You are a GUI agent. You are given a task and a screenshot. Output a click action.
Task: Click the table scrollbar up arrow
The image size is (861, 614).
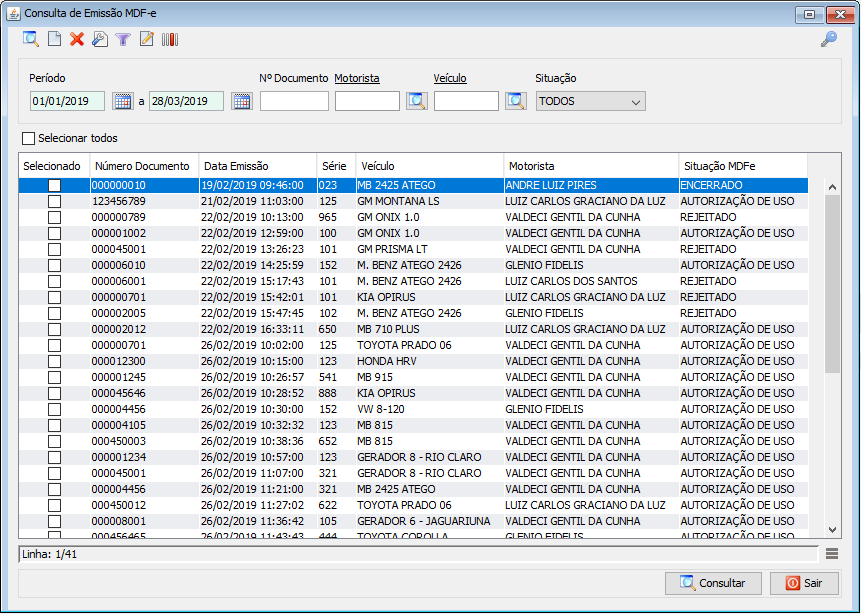pos(832,187)
